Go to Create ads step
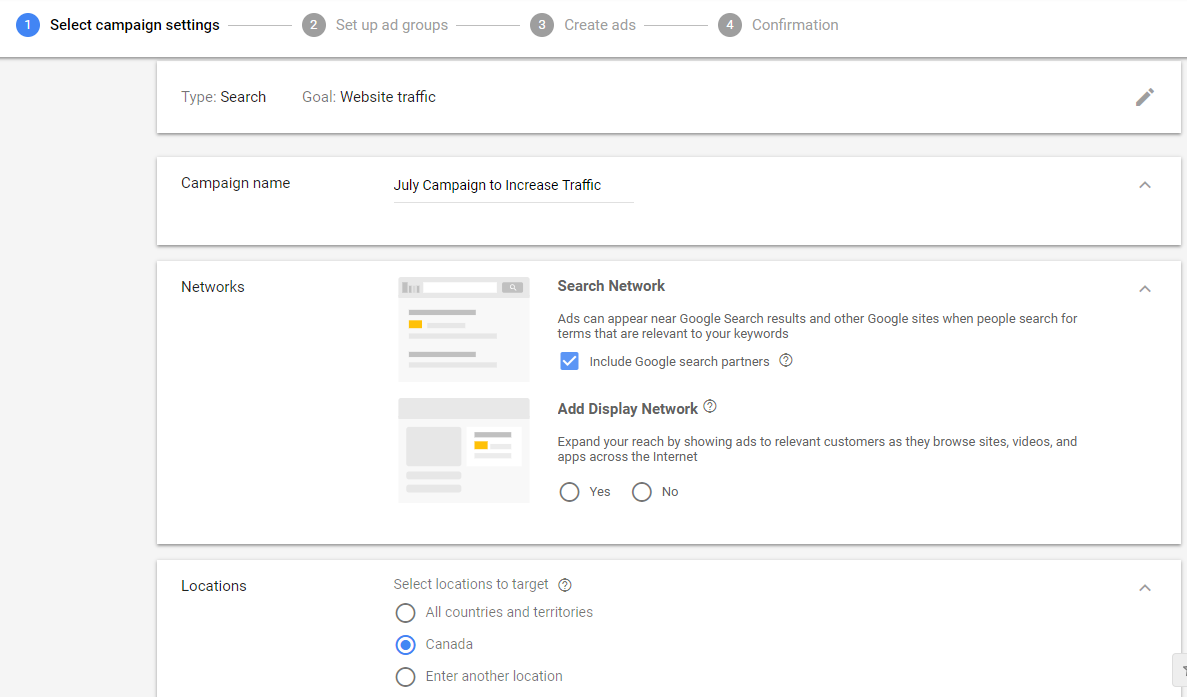Screen dimensions: 1187x697 coord(600,25)
